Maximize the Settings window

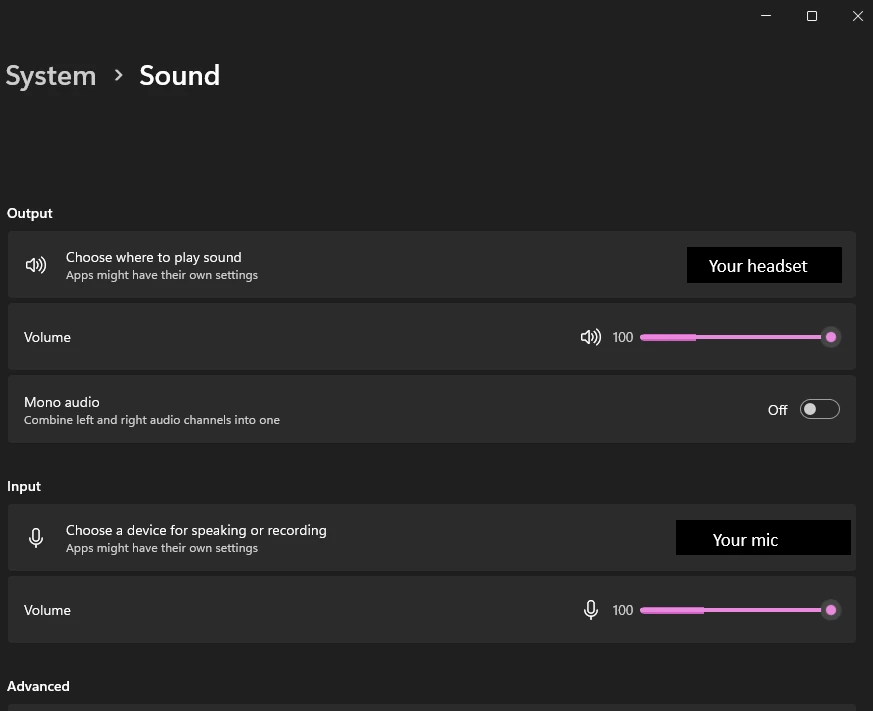click(x=812, y=16)
